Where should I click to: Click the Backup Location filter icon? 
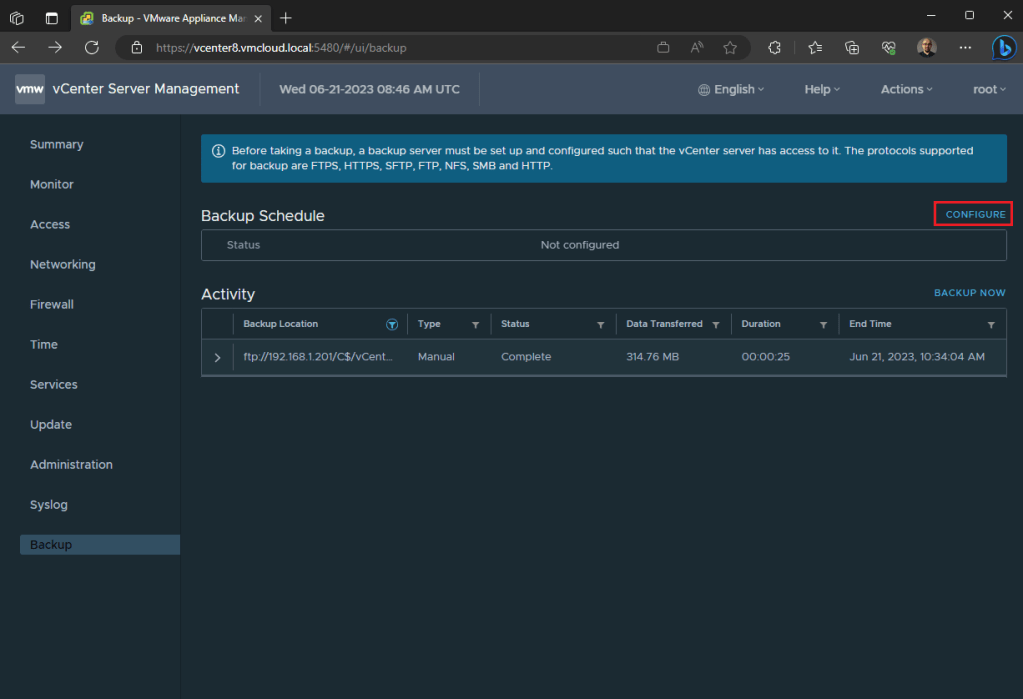click(x=392, y=325)
